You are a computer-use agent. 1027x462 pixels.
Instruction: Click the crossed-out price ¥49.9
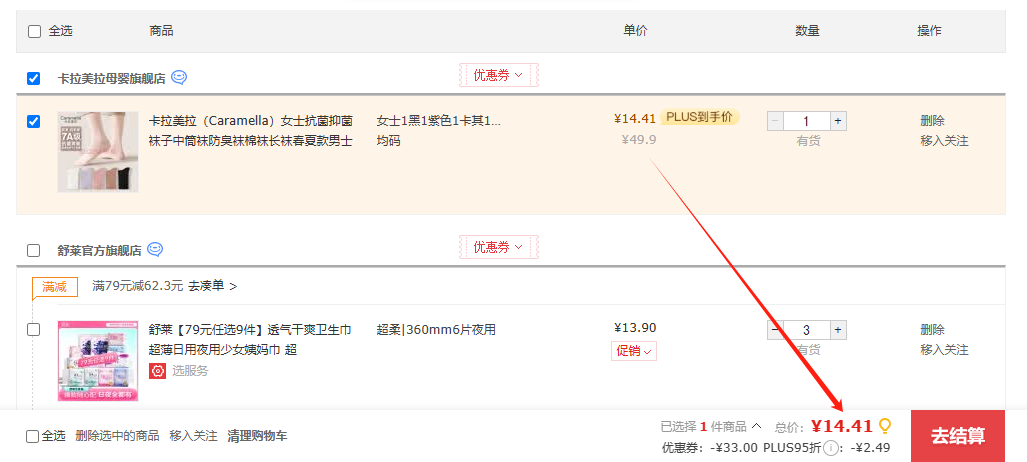pyautogui.click(x=639, y=140)
